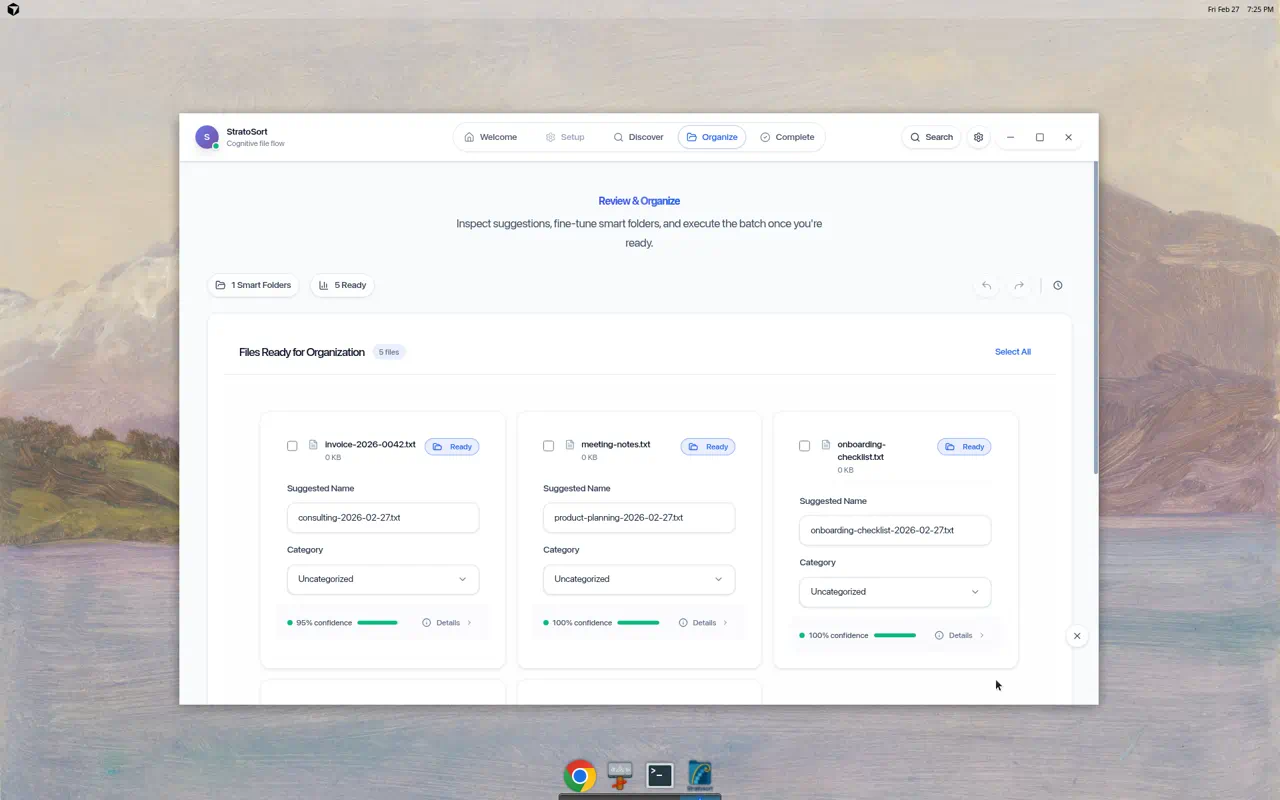Click the redo arrow icon

(x=1018, y=286)
